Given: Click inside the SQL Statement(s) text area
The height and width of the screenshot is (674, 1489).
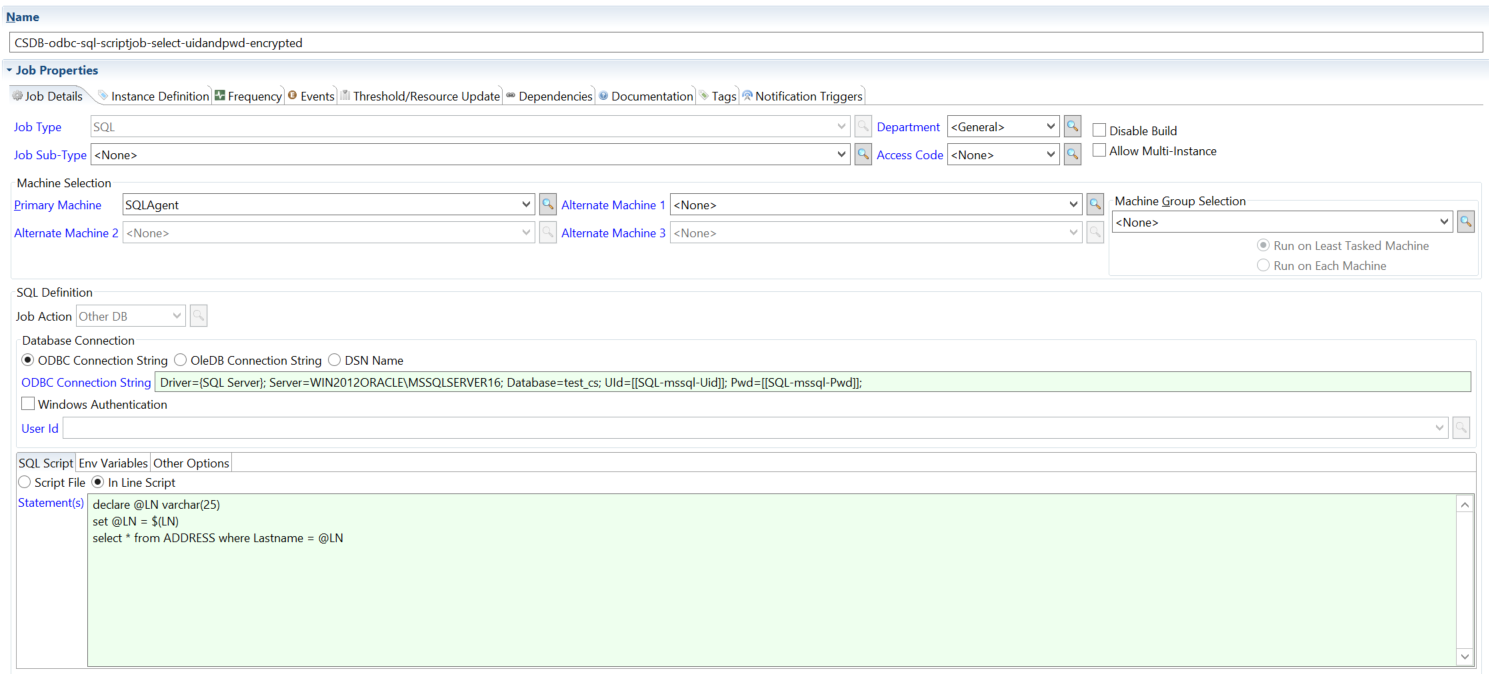Looking at the screenshot, I should pyautogui.click(x=771, y=580).
